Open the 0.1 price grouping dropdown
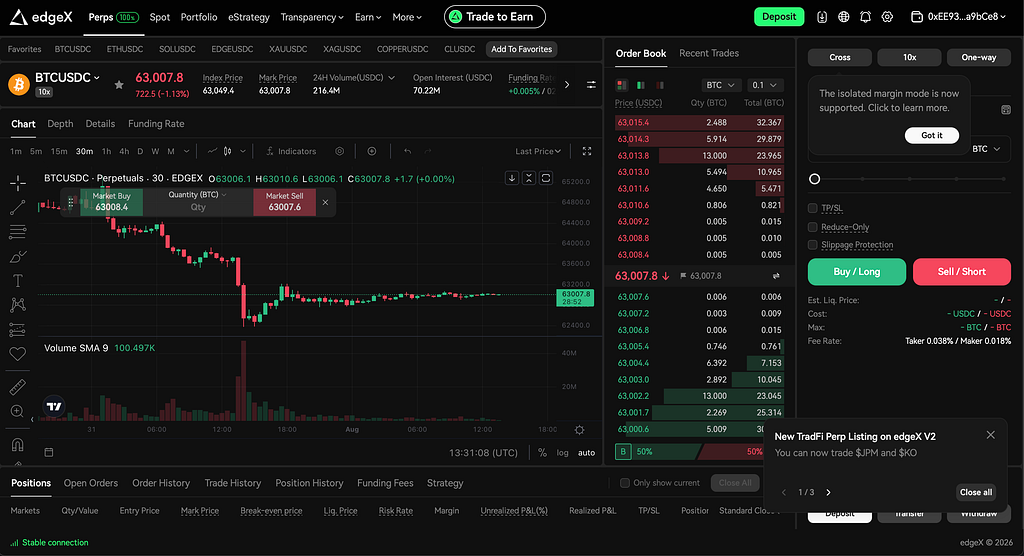 [x=764, y=85]
